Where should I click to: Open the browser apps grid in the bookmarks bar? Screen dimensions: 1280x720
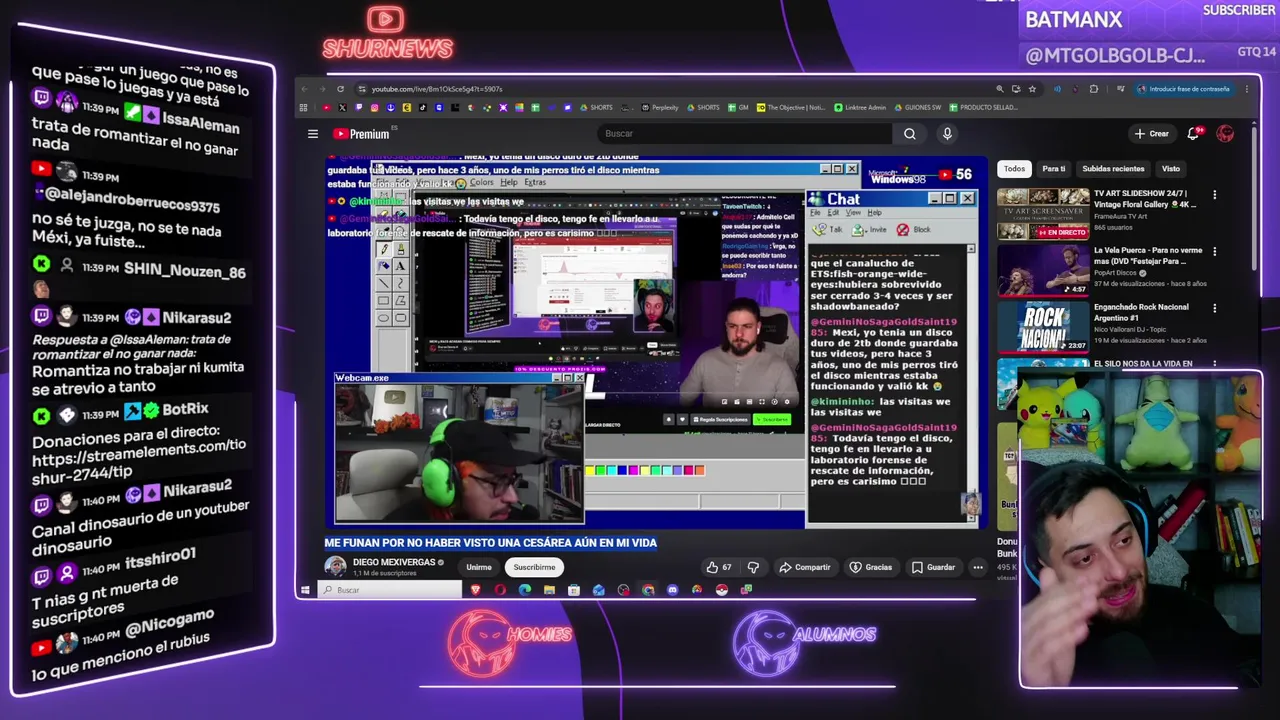click(x=304, y=108)
